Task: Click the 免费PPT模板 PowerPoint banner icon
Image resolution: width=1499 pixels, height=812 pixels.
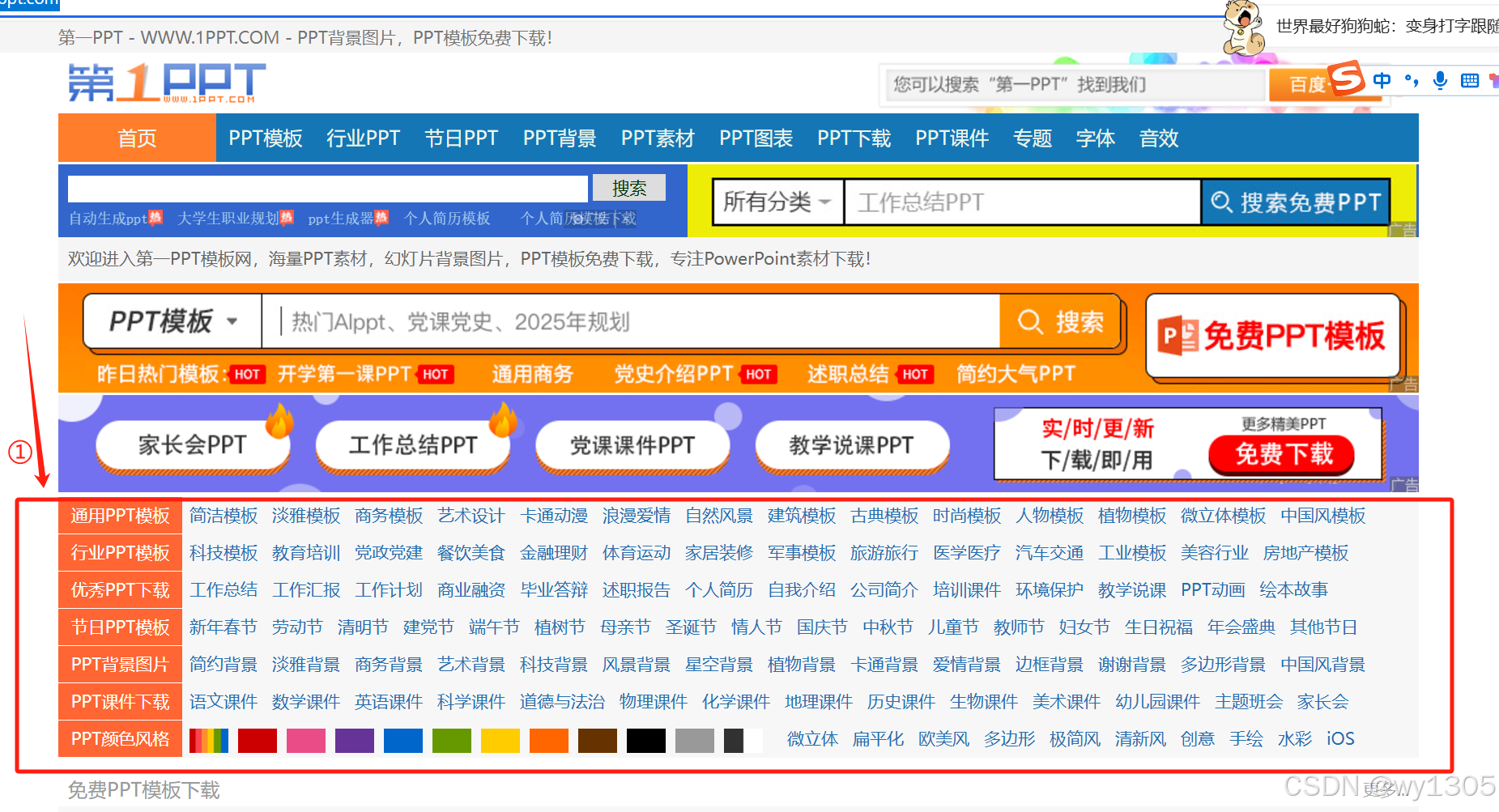Action: point(1178,336)
